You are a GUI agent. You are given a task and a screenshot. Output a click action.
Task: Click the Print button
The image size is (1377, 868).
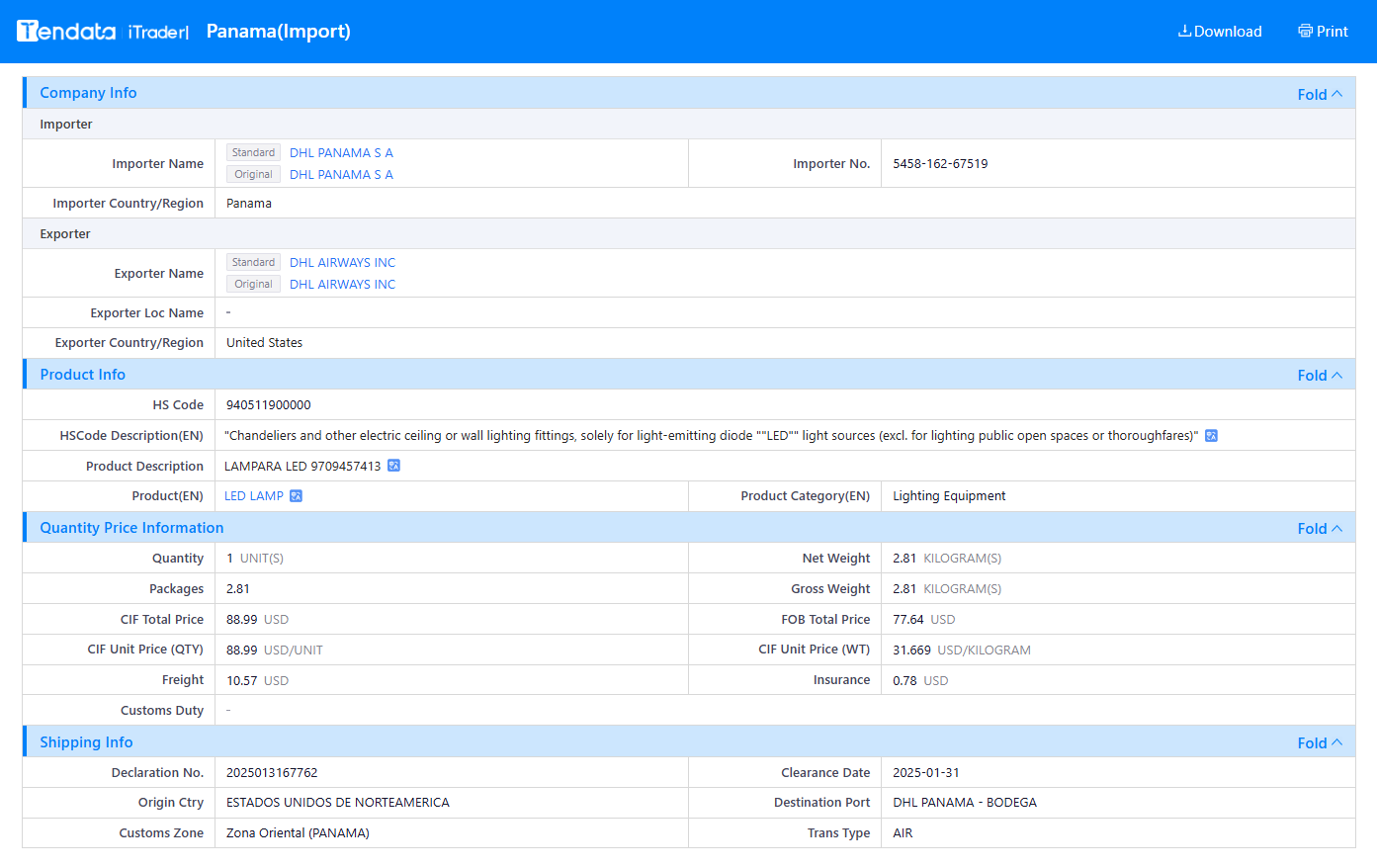[1323, 32]
